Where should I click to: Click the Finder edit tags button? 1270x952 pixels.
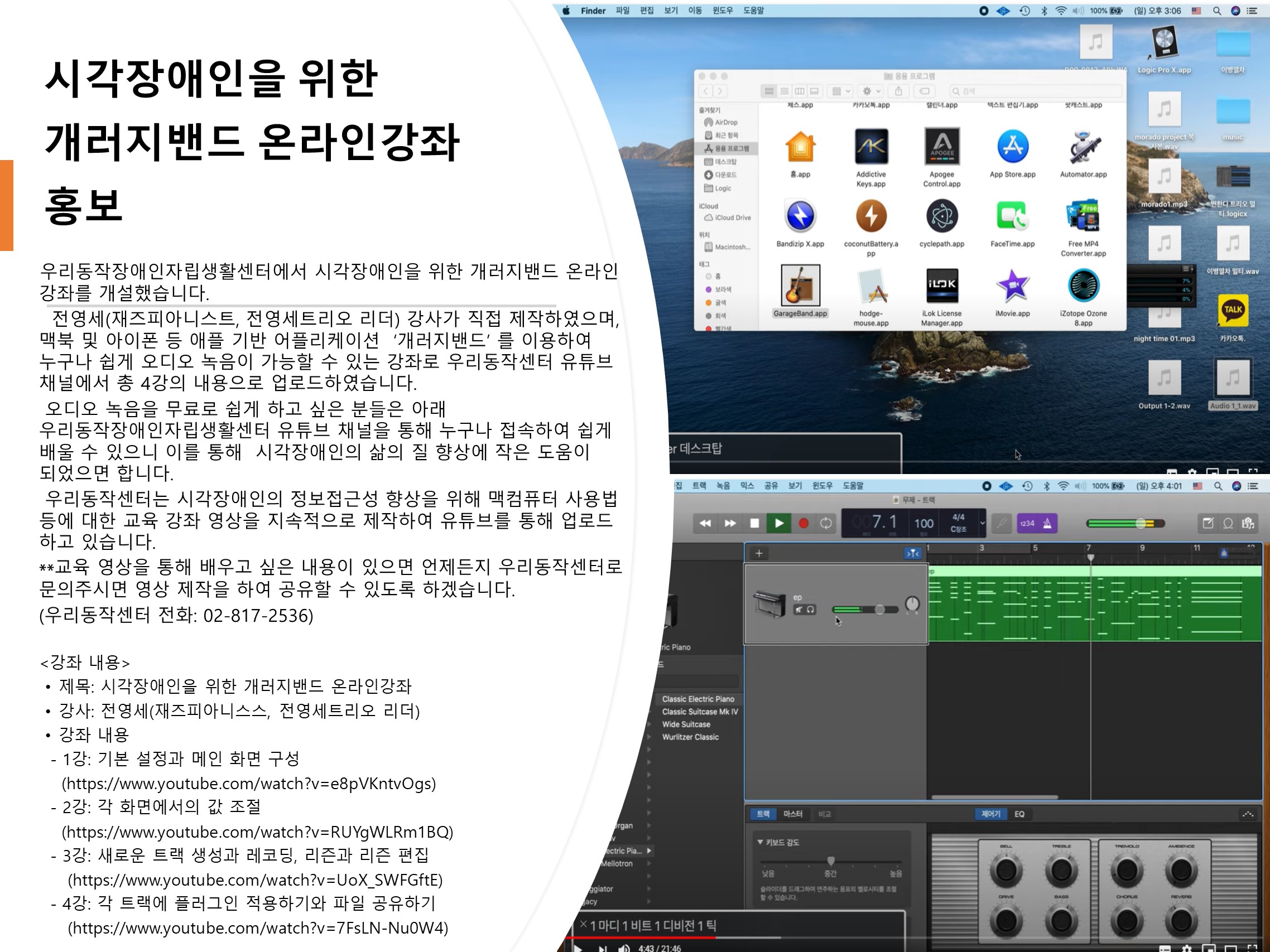925,91
